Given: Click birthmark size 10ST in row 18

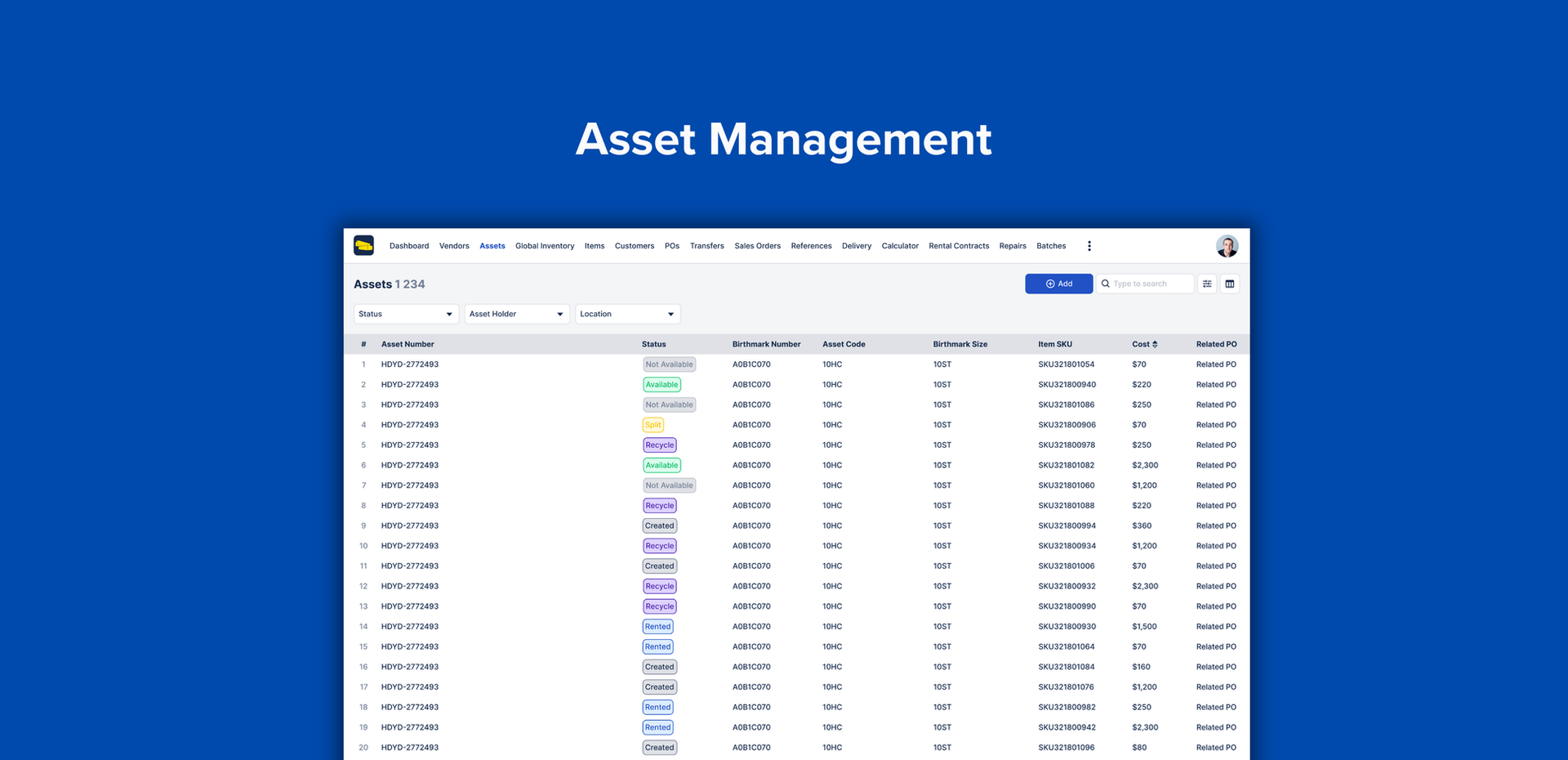Looking at the screenshot, I should [942, 707].
